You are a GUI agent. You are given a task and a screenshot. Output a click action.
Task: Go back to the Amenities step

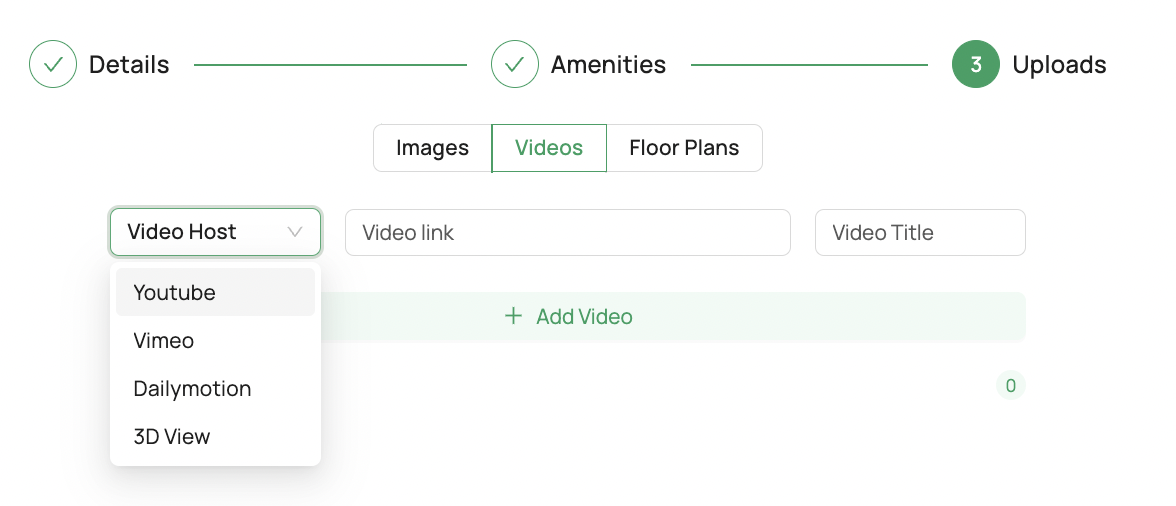pos(608,64)
